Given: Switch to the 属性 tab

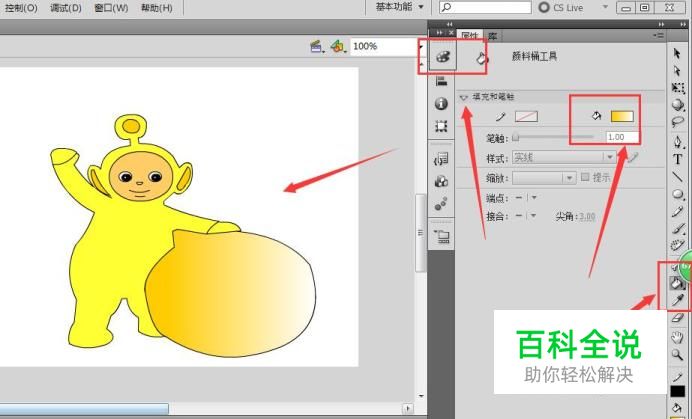Looking at the screenshot, I should pyautogui.click(x=470, y=36).
